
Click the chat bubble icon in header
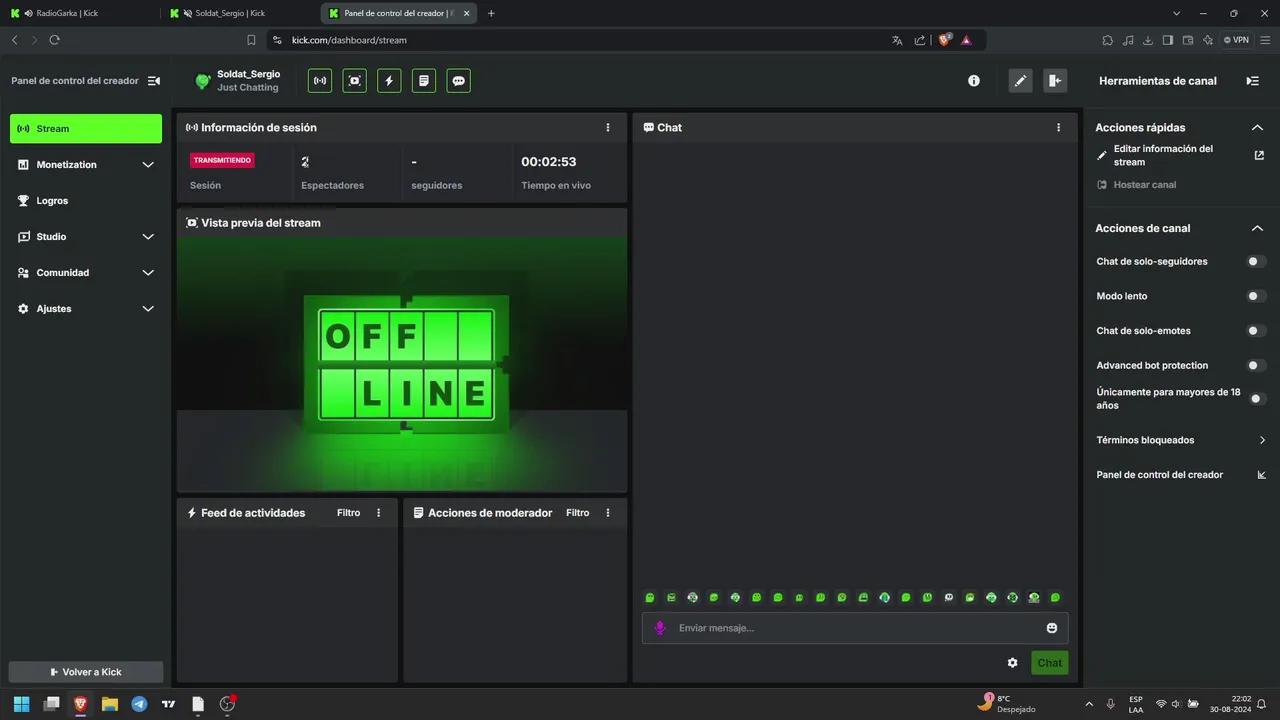[x=458, y=81]
